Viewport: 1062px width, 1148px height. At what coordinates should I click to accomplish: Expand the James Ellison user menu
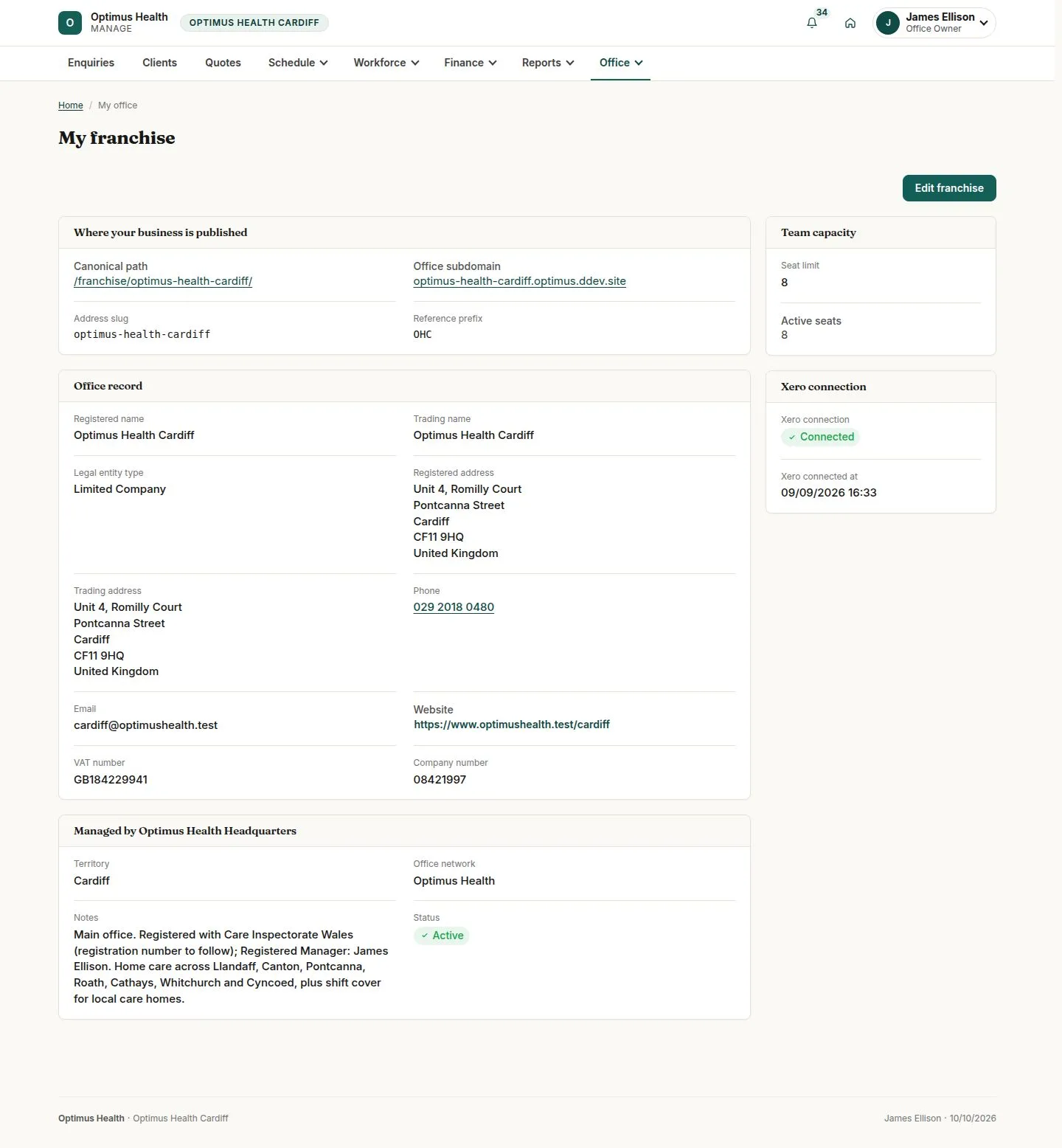click(934, 23)
